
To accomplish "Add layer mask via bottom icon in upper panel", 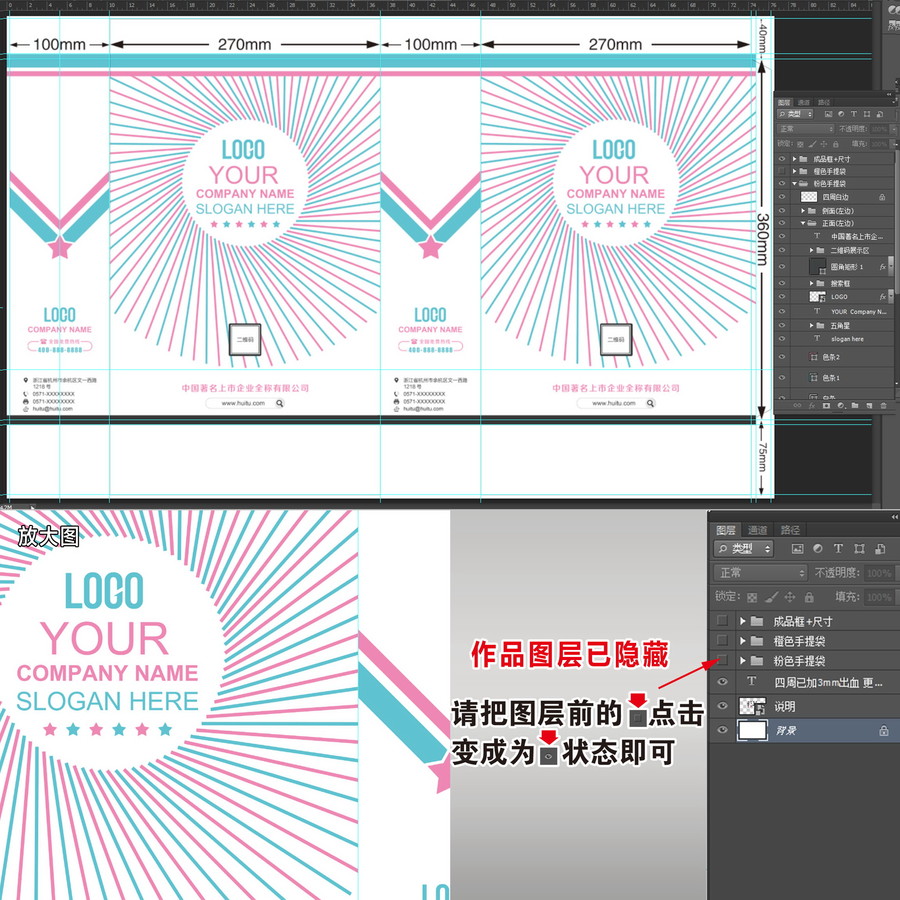I will (x=827, y=405).
